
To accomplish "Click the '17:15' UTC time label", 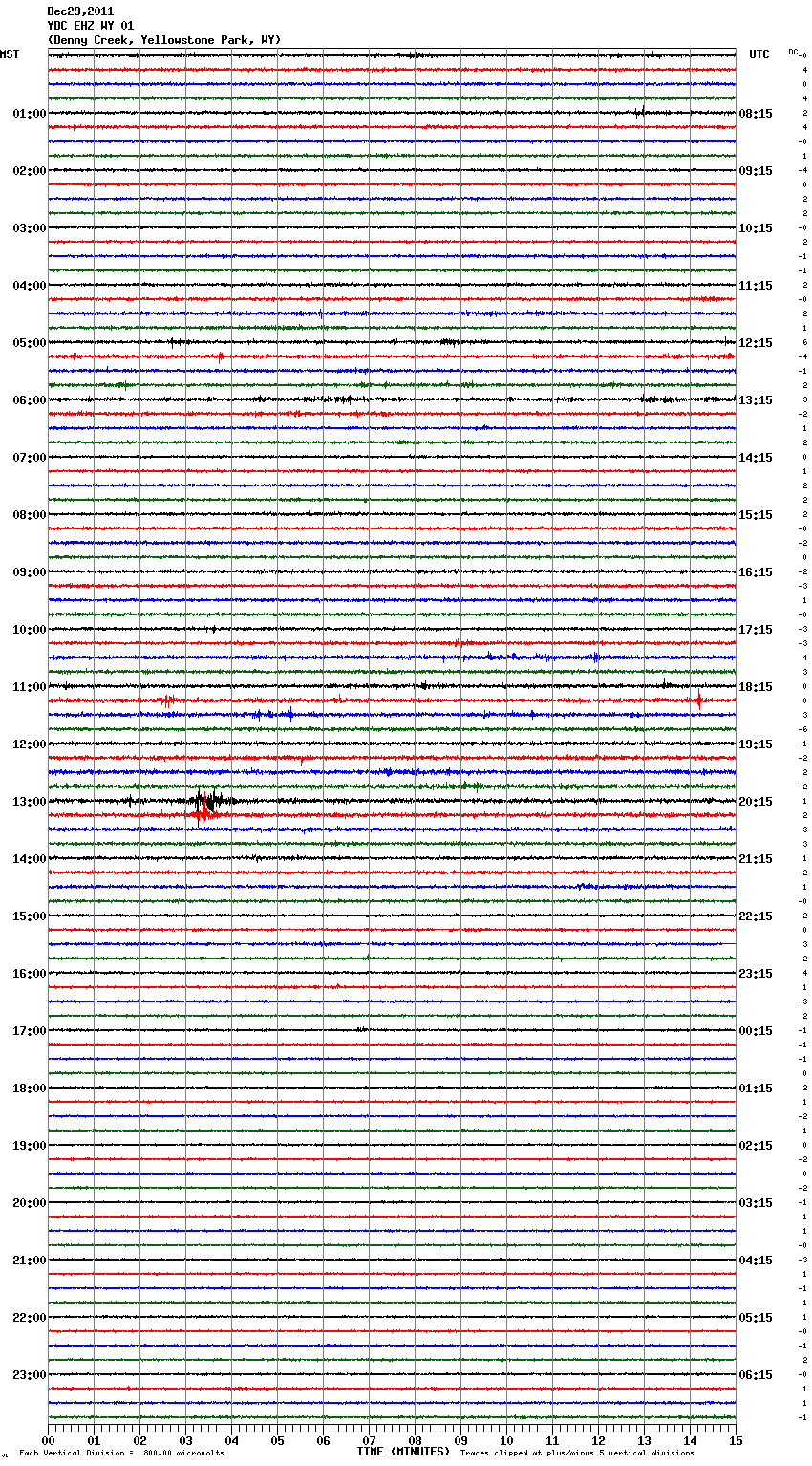I will click(x=756, y=630).
